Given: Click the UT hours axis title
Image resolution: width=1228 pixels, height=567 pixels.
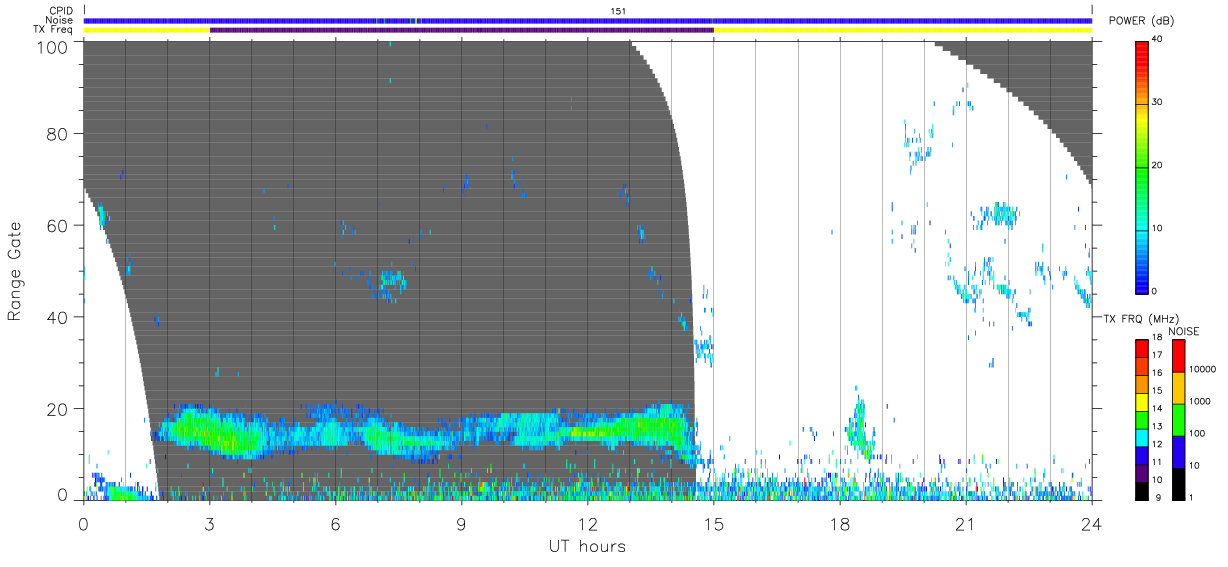Looking at the screenshot, I should click(587, 547).
